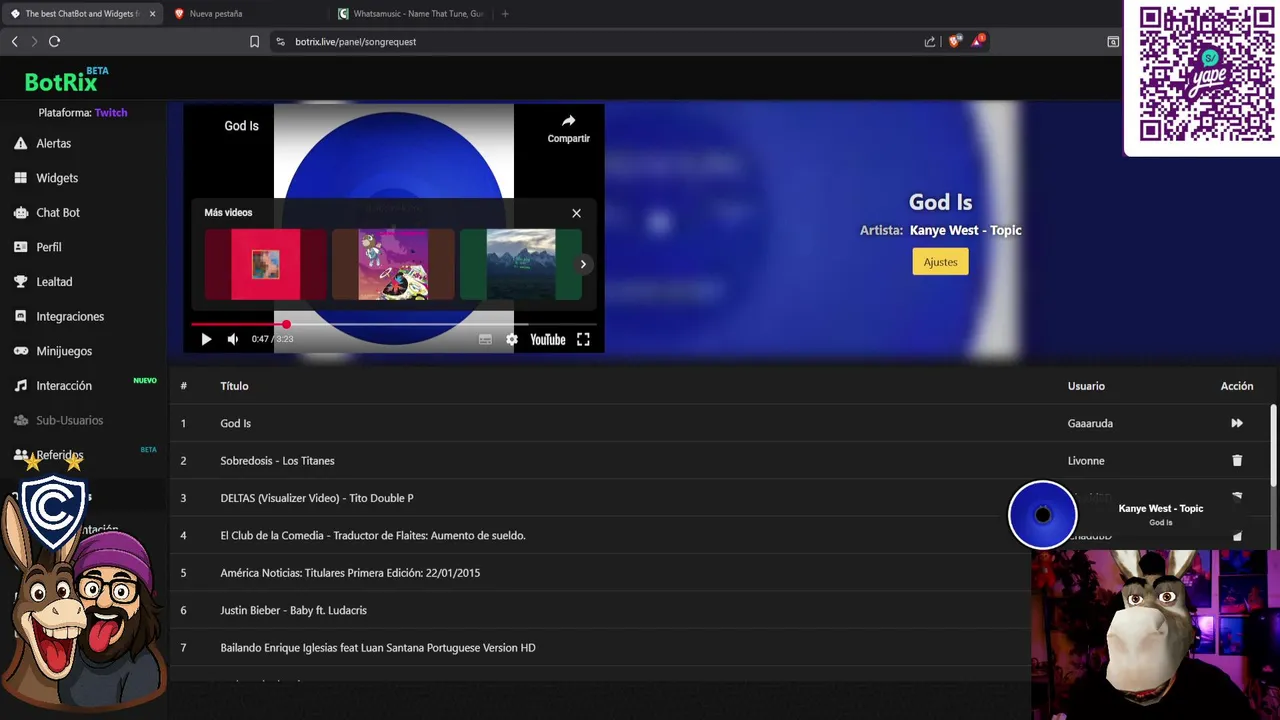The image size is (1280, 720).
Task: Switch to Whatsamusic browser tab
Action: 410,14
